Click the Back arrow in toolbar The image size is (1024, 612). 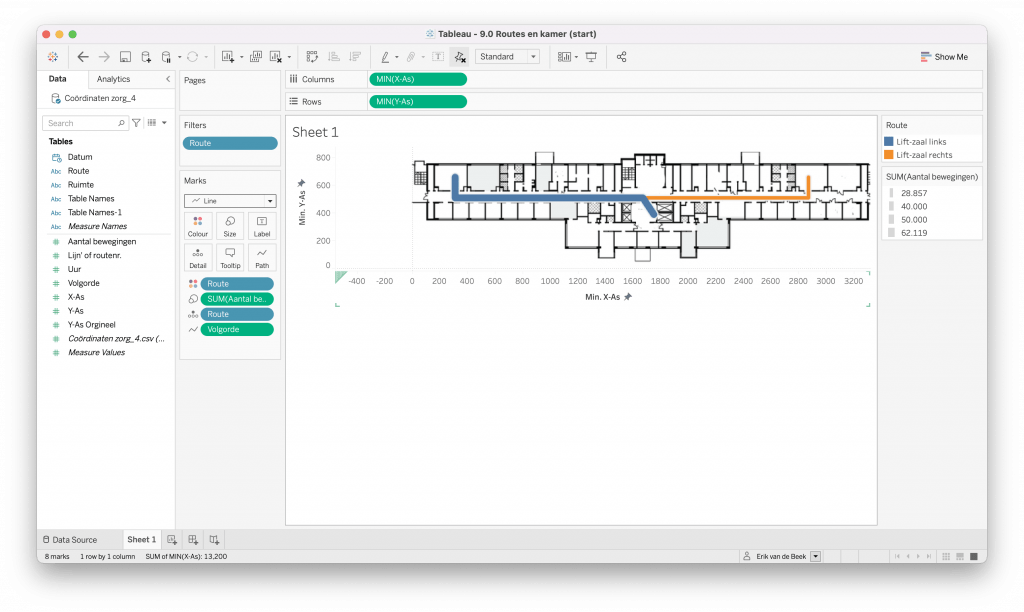[83, 57]
